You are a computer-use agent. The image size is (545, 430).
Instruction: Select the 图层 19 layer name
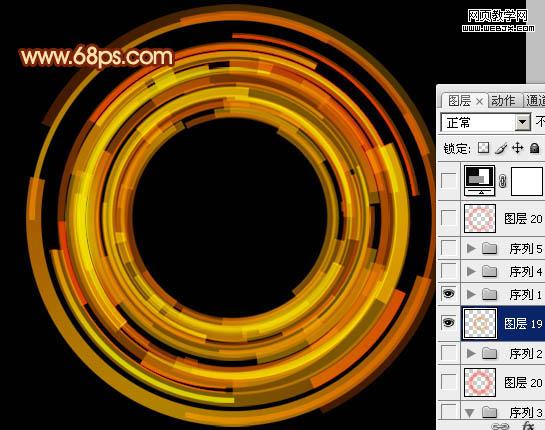point(523,324)
